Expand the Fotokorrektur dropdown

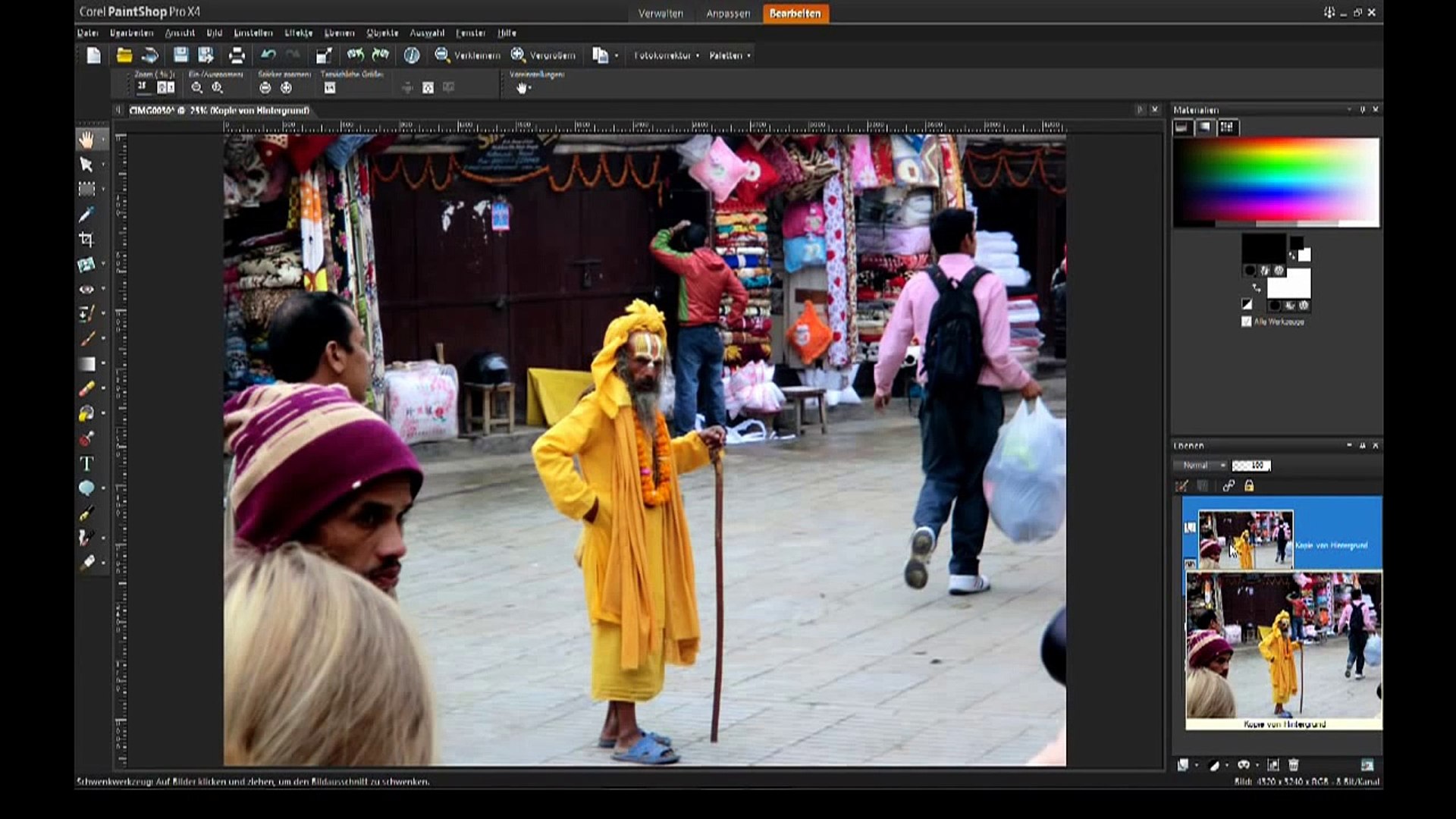(667, 55)
